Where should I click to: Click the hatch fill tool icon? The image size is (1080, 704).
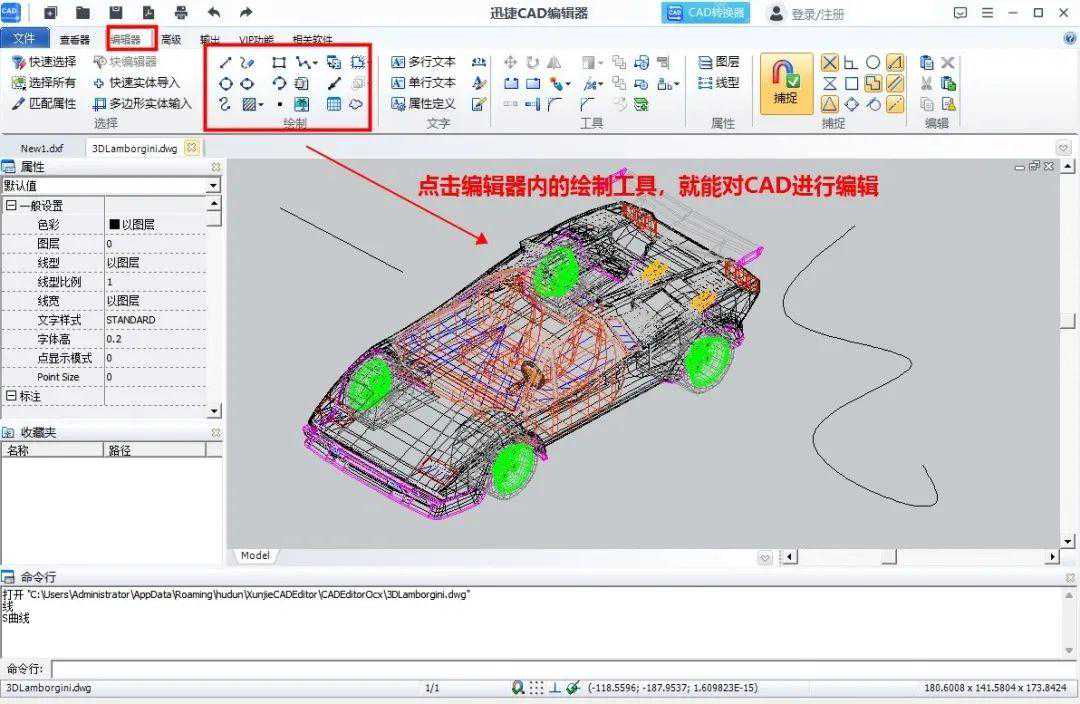250,104
